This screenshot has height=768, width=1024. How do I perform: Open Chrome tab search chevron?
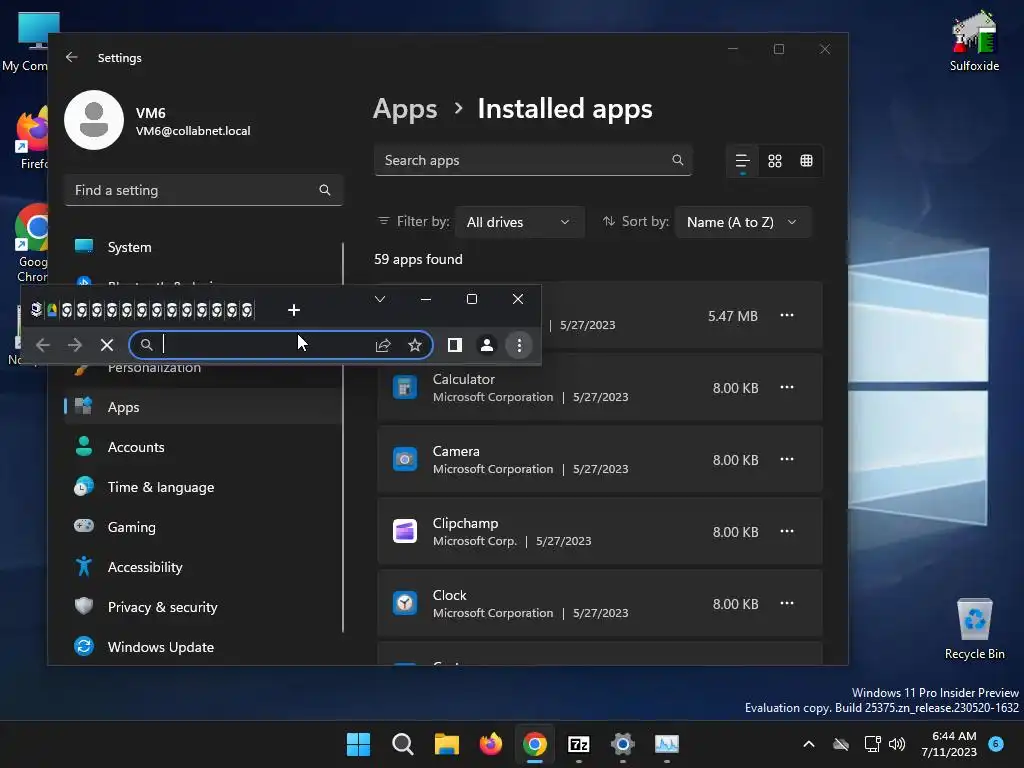click(x=379, y=299)
